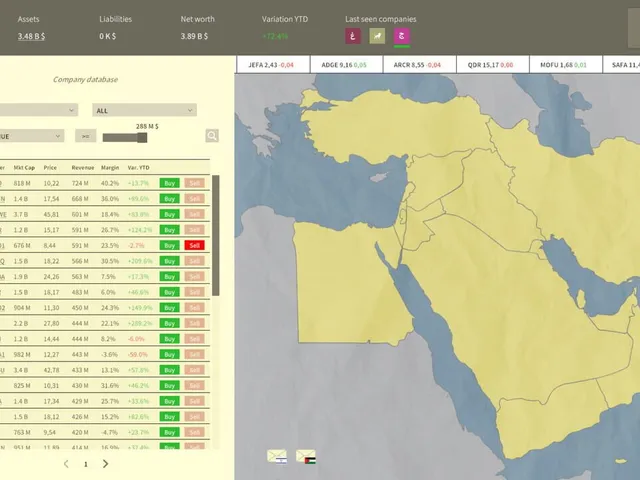Click the 40.2% margin cell
Screen dimensions: 640x480
coord(110,183)
